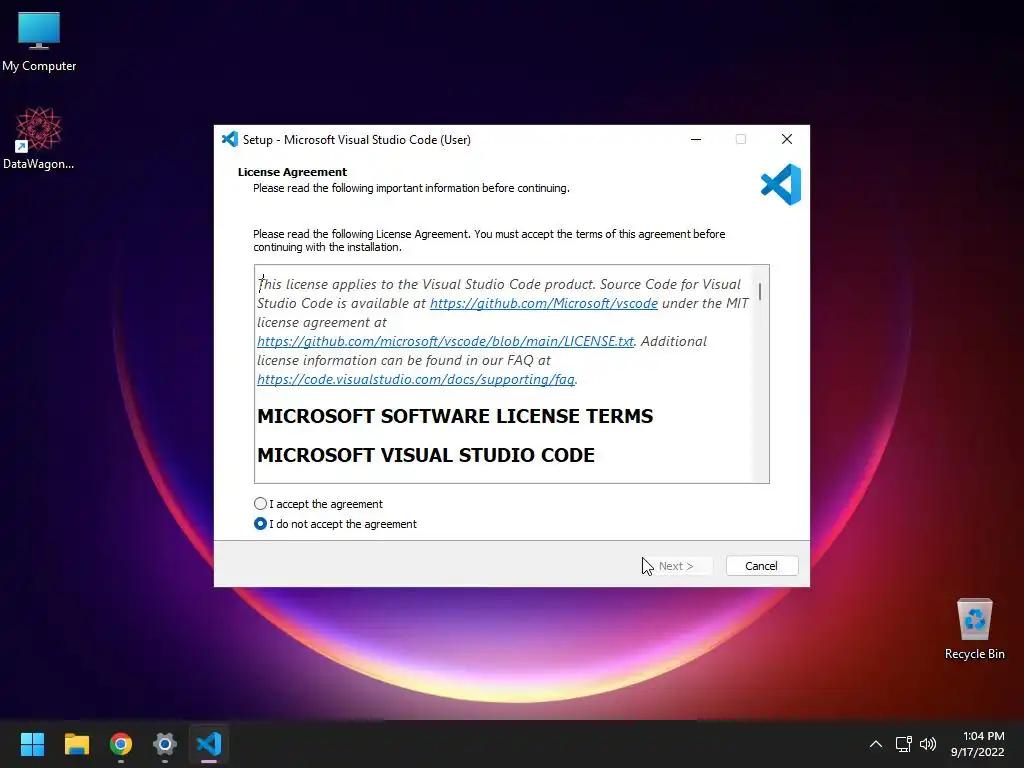Click the VS Code icon in the title bar
The image size is (1024, 768).
pos(230,139)
